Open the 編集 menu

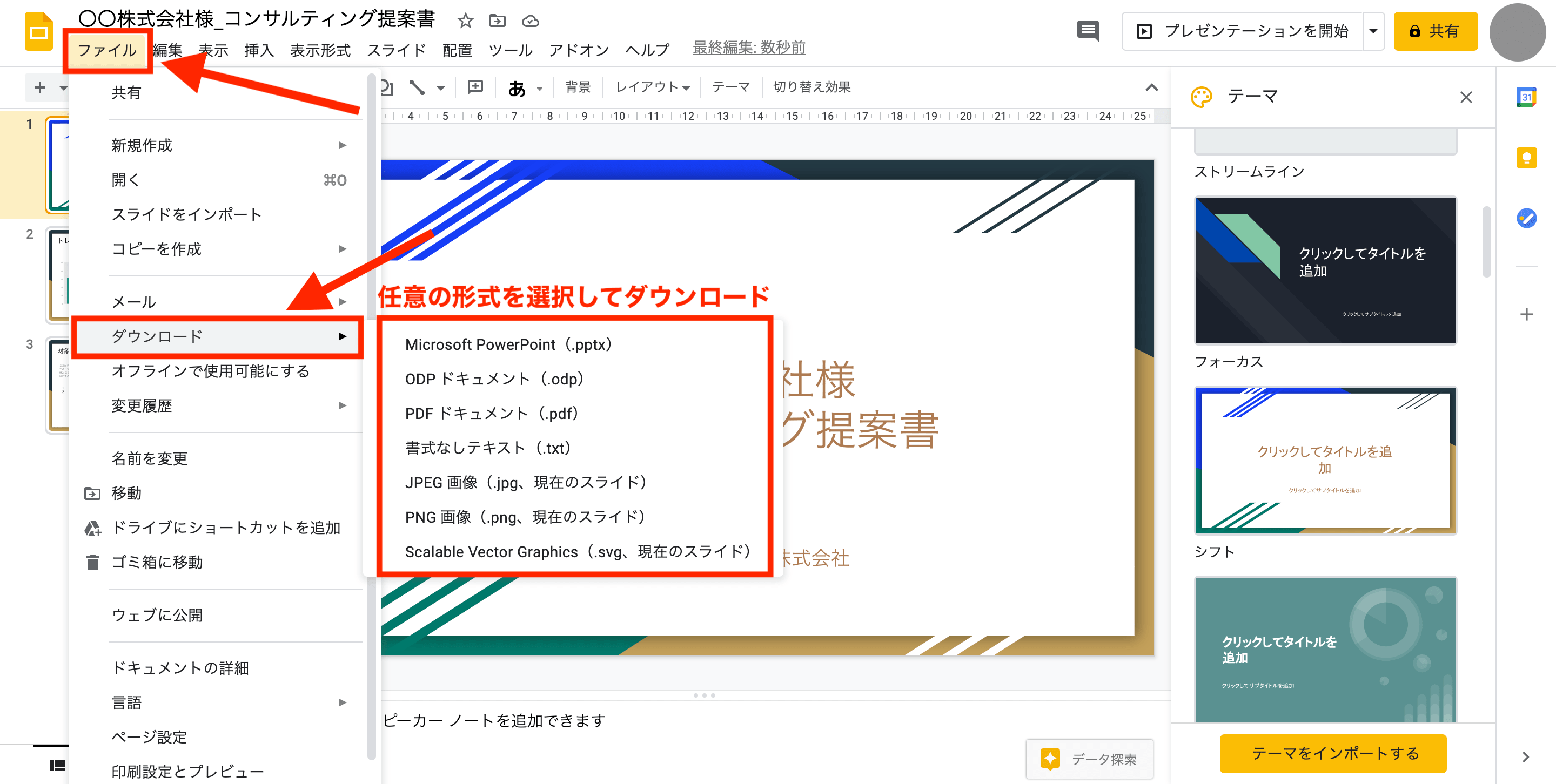168,50
